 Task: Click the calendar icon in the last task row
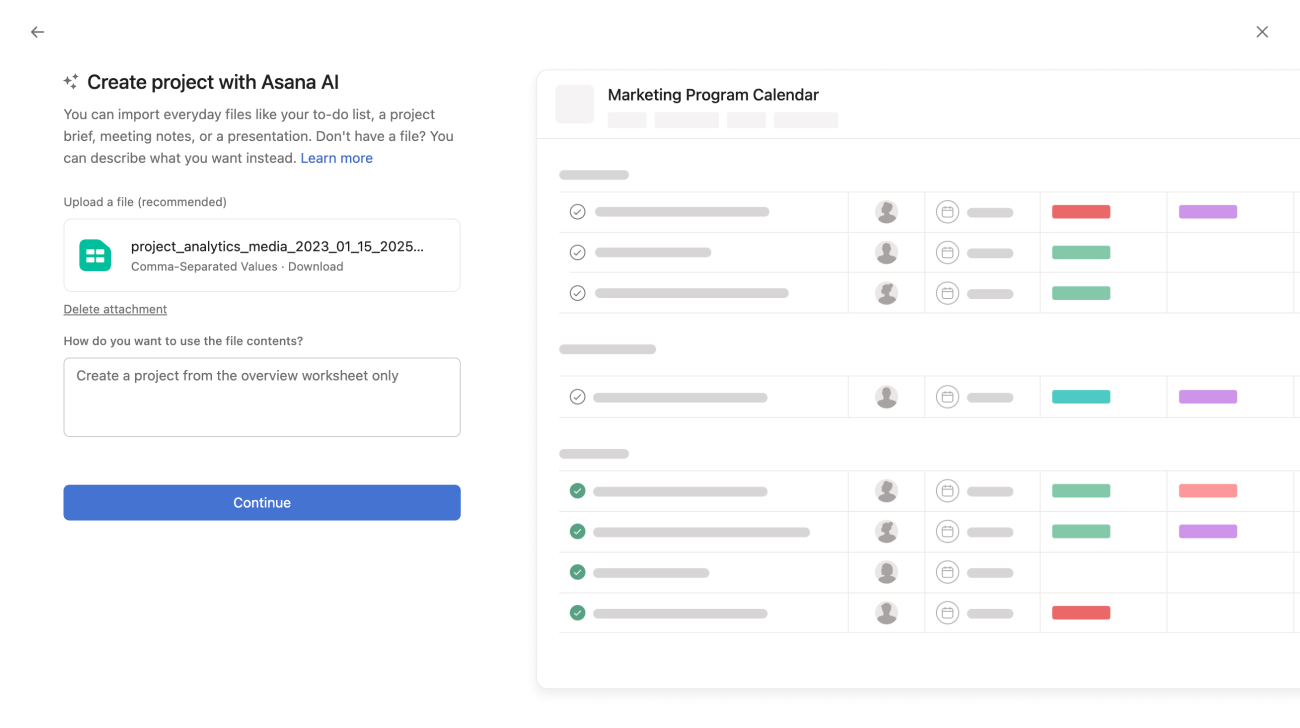[947, 613]
